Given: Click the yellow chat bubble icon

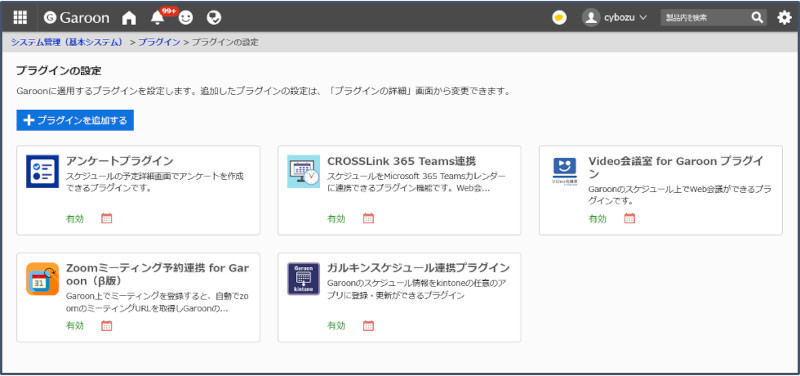Looking at the screenshot, I should (x=560, y=18).
